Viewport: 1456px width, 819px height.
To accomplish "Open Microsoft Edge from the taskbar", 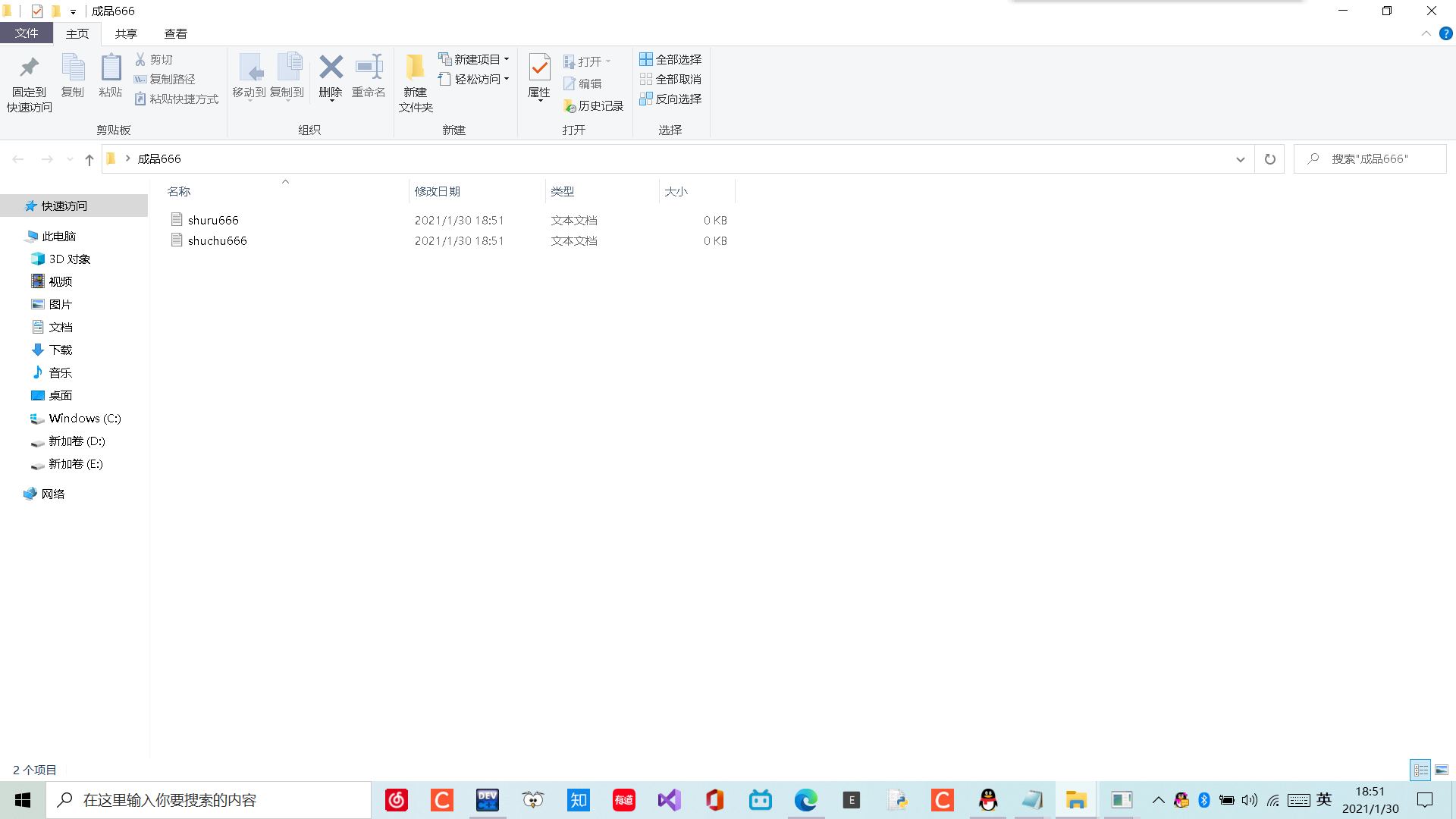I will pyautogui.click(x=805, y=800).
